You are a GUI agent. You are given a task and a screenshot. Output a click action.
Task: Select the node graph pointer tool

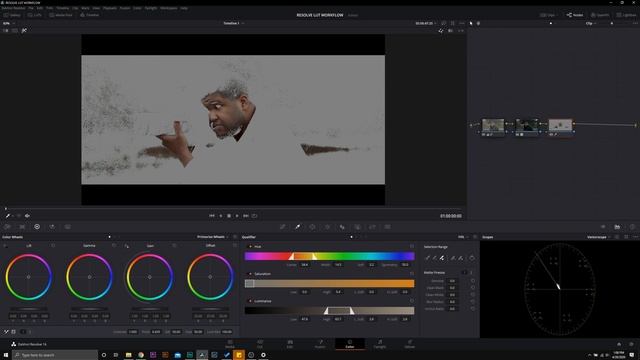(471, 23)
